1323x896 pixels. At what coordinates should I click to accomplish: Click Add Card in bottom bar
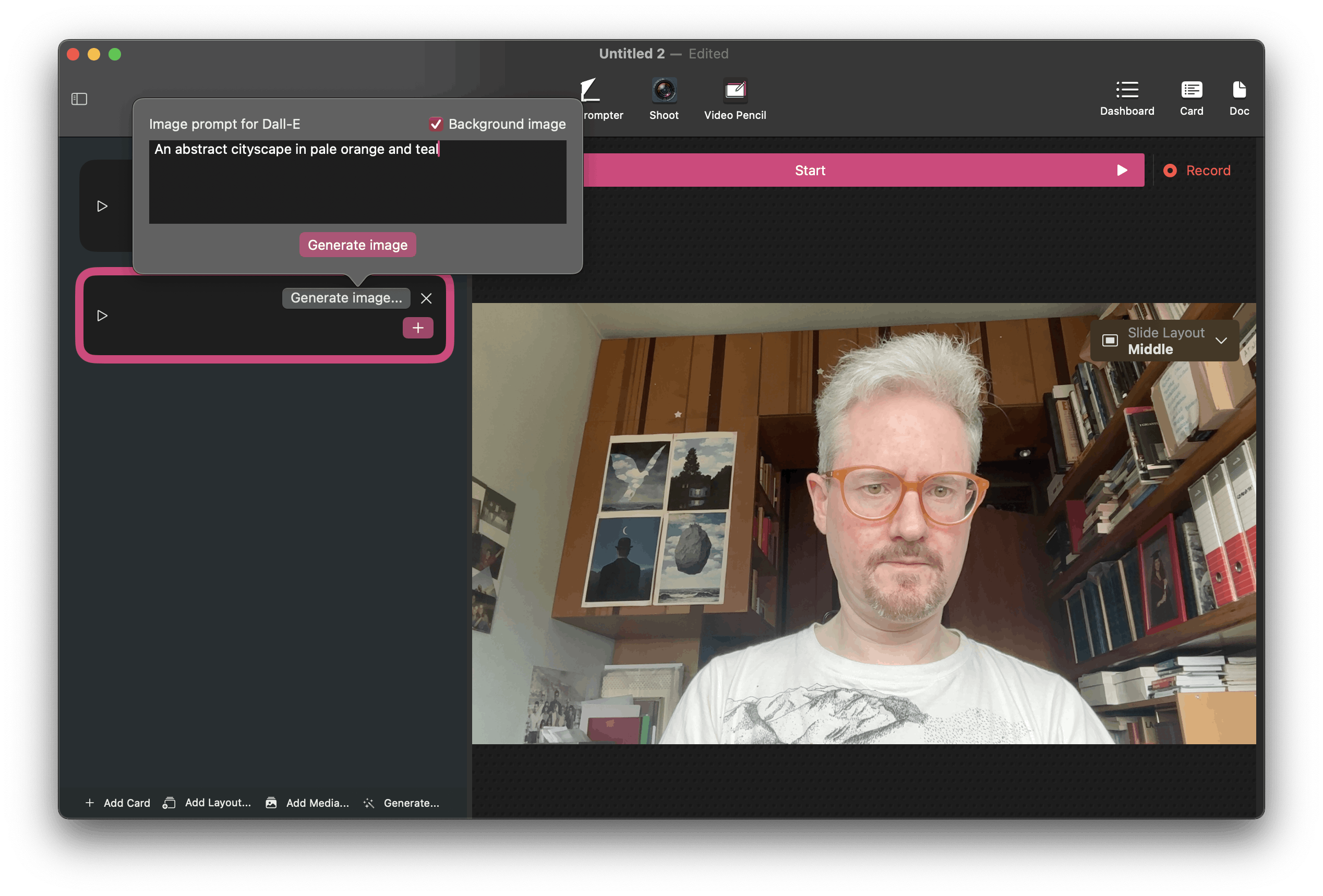(x=118, y=803)
